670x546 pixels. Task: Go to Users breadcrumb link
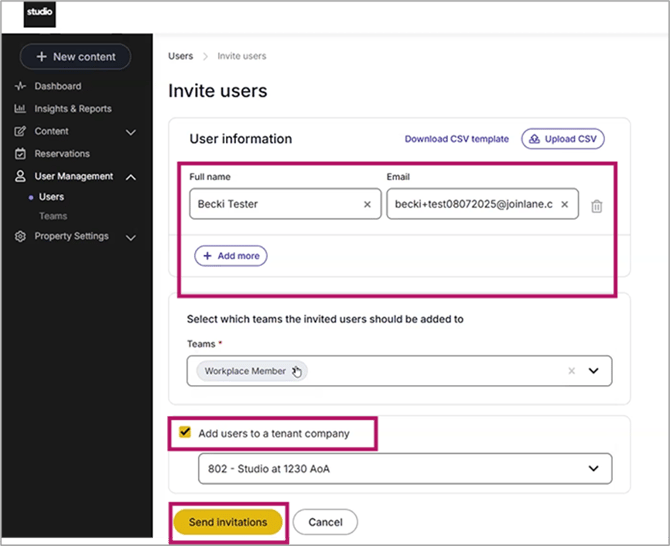(x=180, y=57)
